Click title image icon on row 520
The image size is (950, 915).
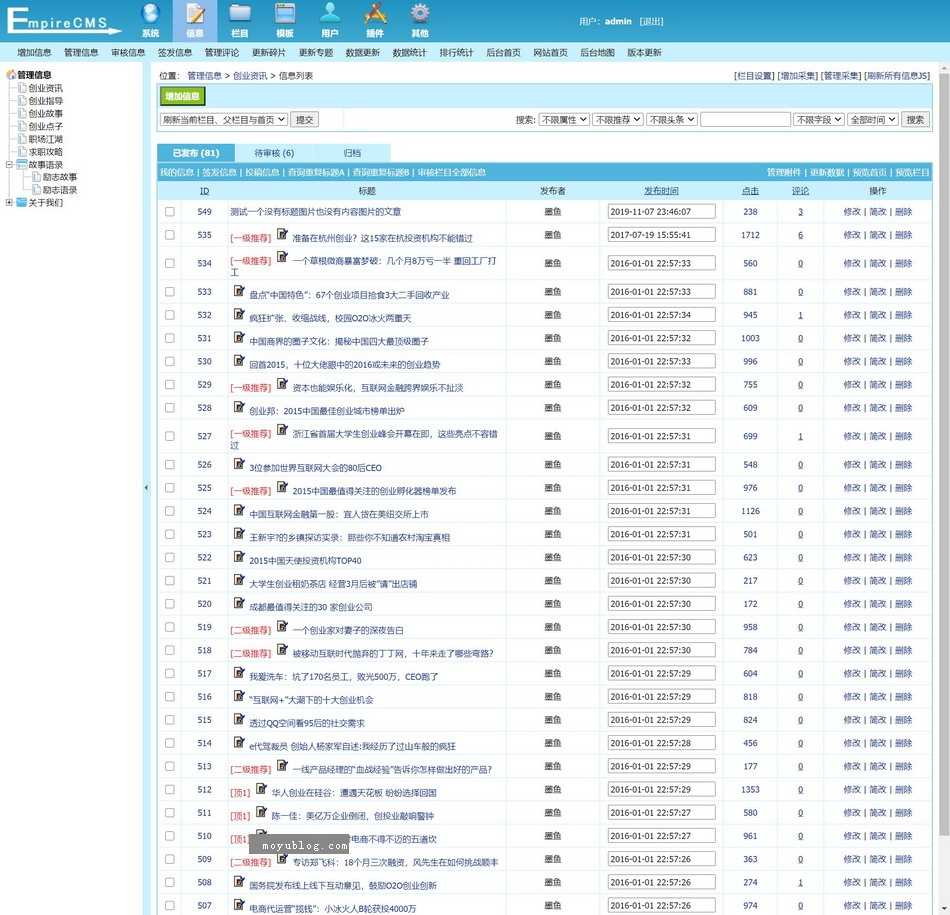click(239, 603)
